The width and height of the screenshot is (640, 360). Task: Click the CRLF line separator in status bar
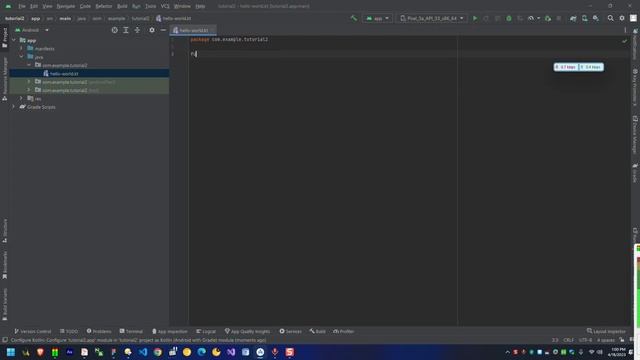coord(569,340)
